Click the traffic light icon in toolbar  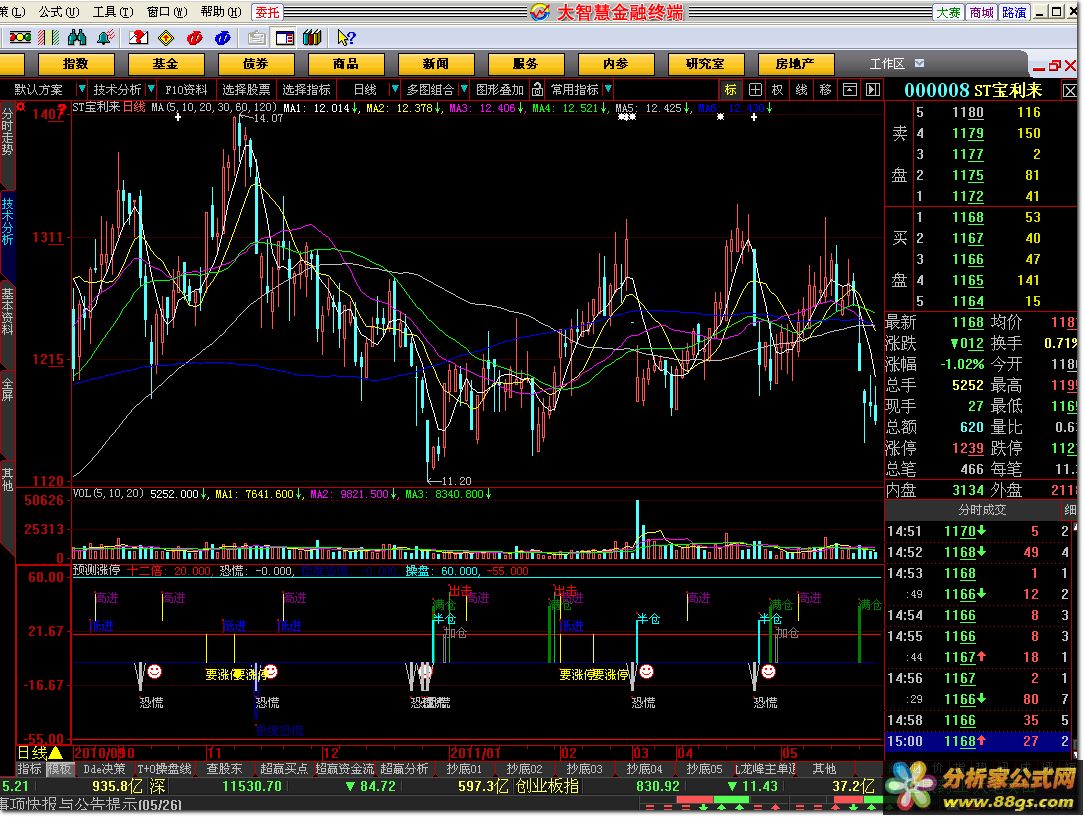(x=19, y=38)
